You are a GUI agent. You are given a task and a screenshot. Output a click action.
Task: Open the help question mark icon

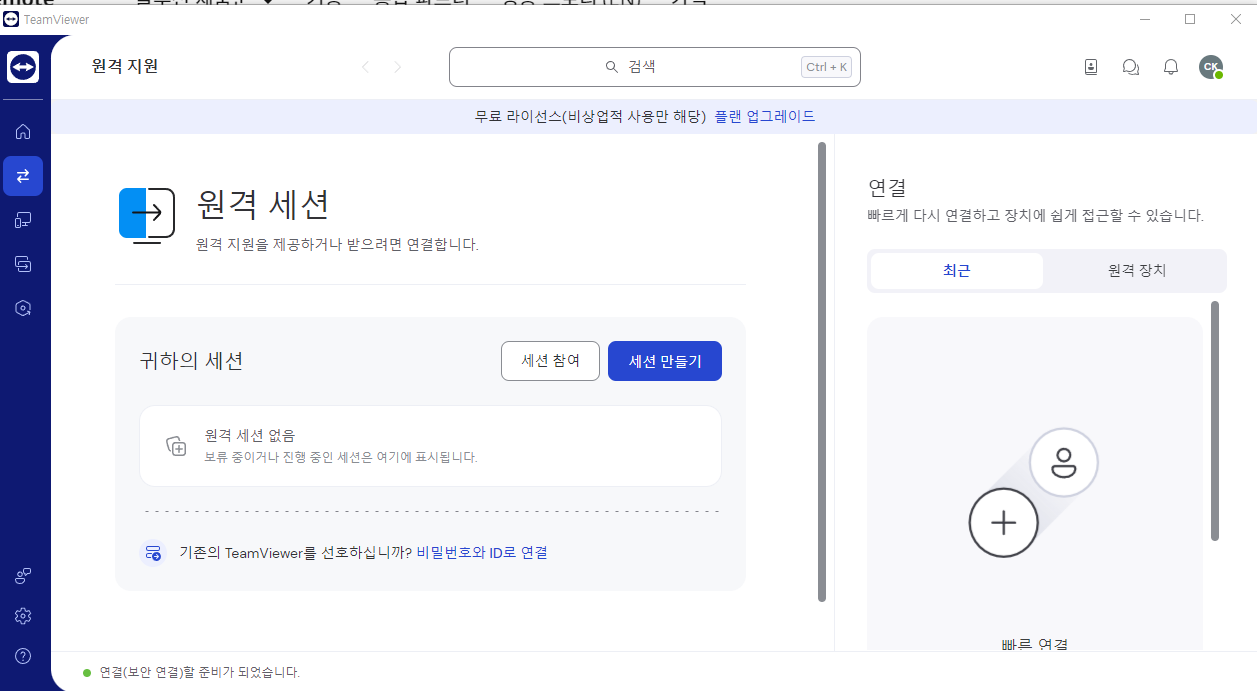(22, 655)
